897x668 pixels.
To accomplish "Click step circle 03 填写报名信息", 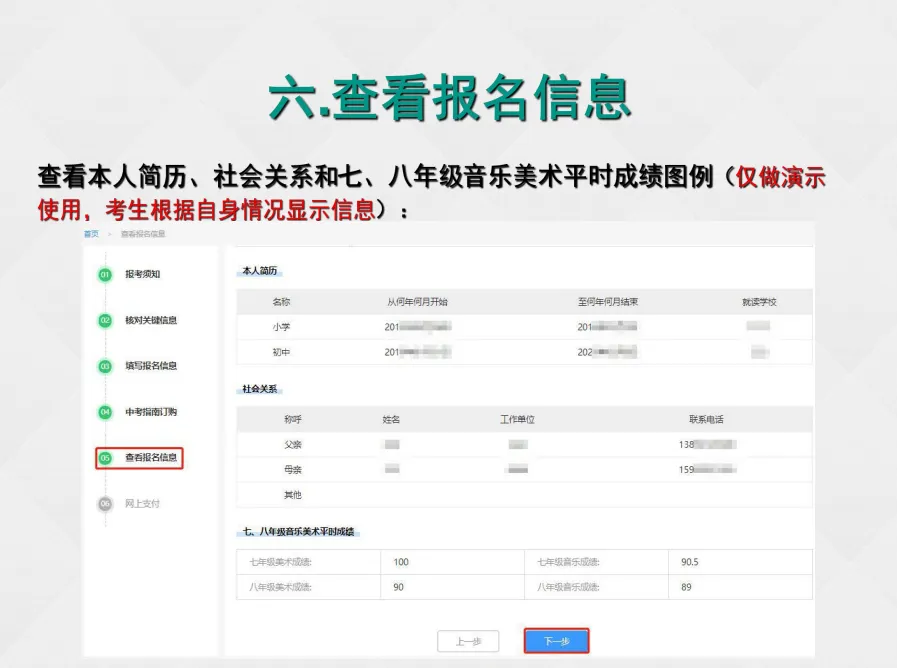I will pyautogui.click(x=104, y=366).
